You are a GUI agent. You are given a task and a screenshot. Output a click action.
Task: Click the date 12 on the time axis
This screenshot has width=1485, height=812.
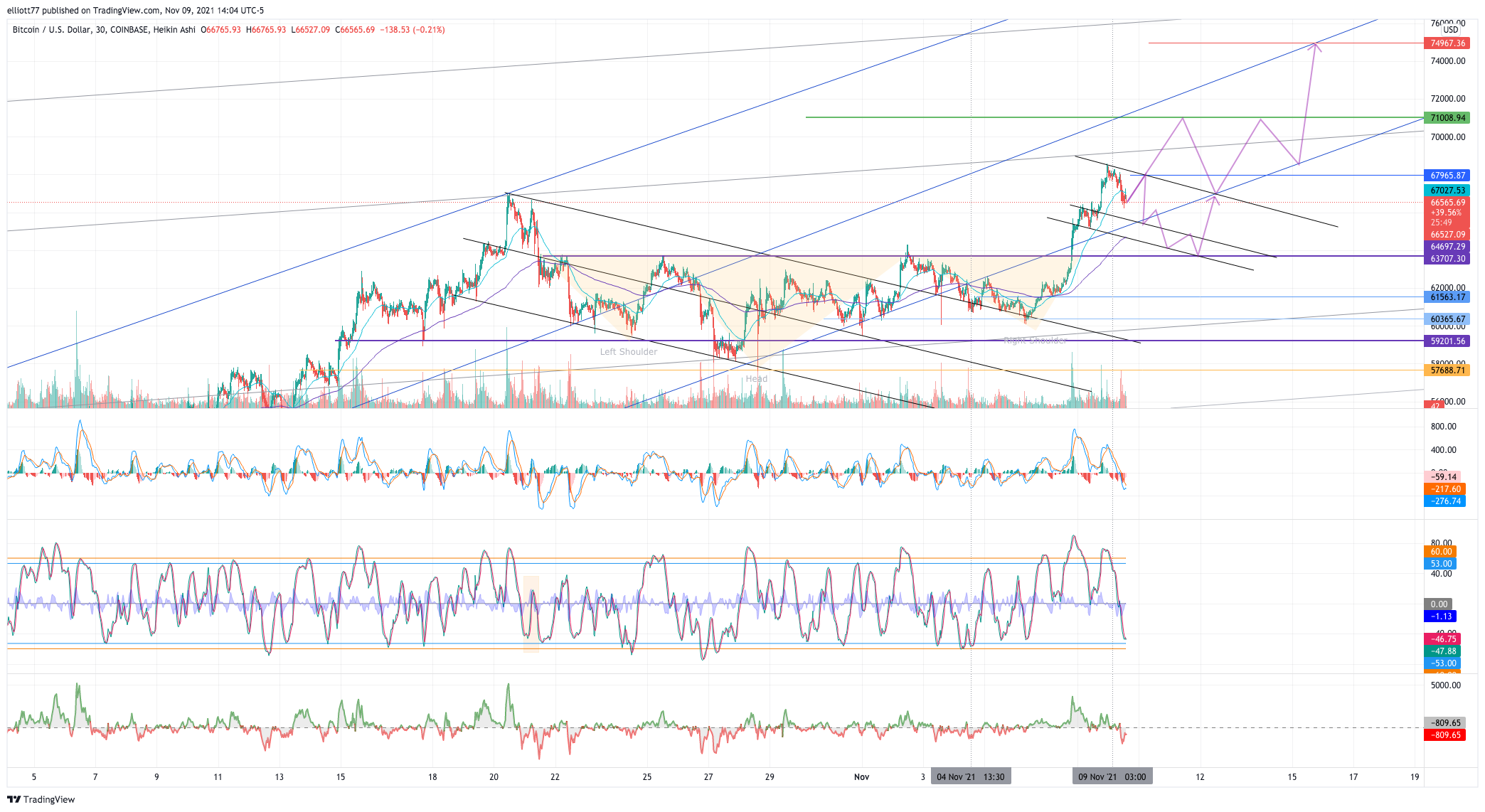point(1200,777)
